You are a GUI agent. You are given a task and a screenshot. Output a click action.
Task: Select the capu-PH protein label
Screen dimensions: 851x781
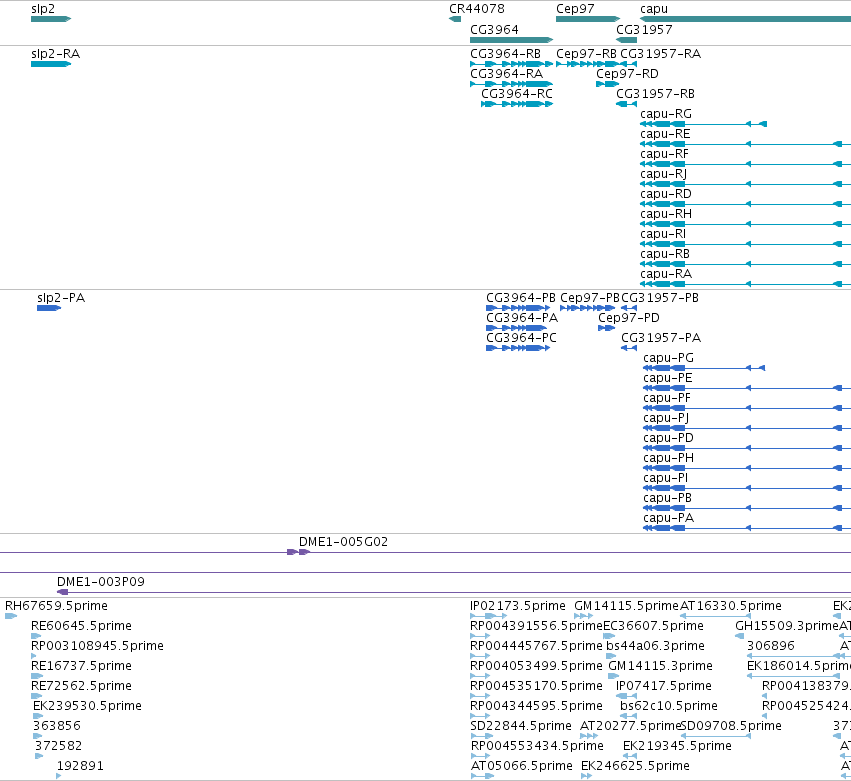pyautogui.click(x=669, y=458)
